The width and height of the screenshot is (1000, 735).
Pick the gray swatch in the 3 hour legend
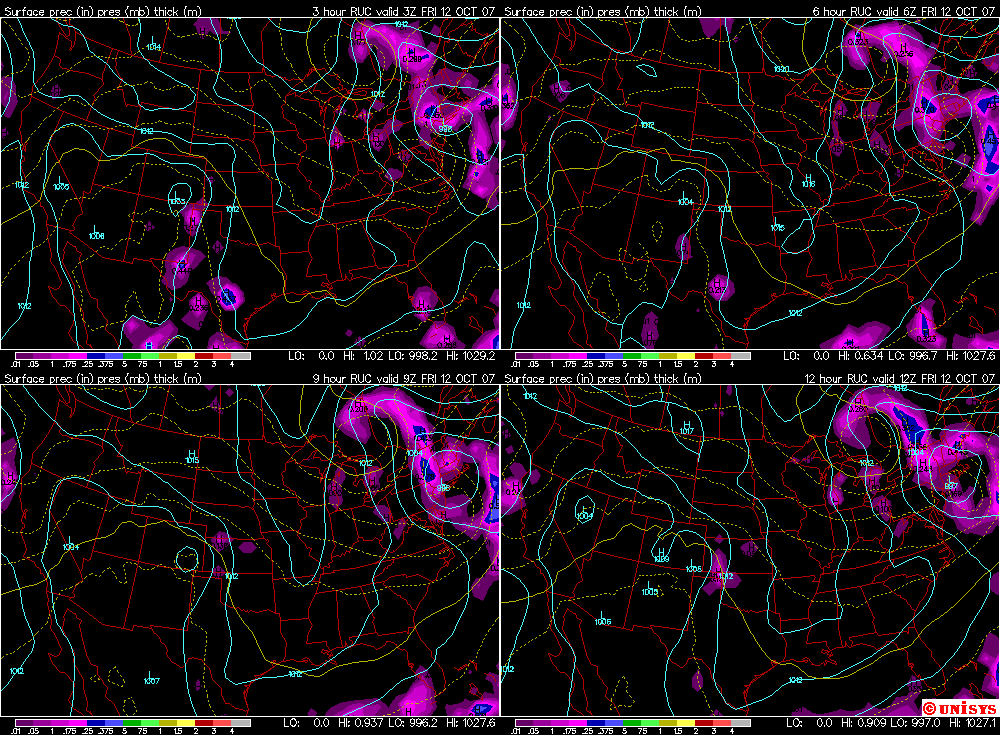240,355
